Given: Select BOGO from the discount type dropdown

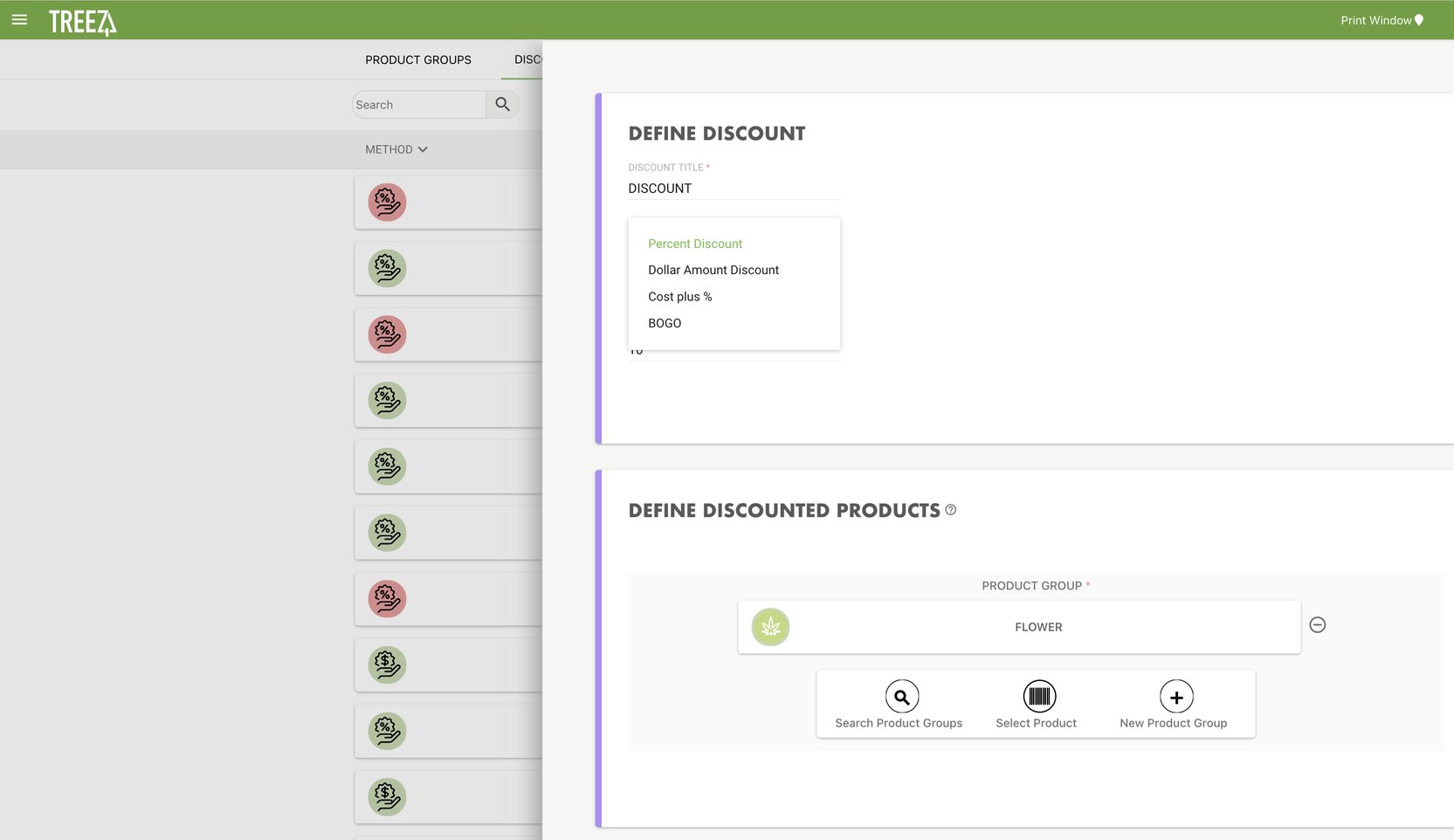Looking at the screenshot, I should 665,323.
